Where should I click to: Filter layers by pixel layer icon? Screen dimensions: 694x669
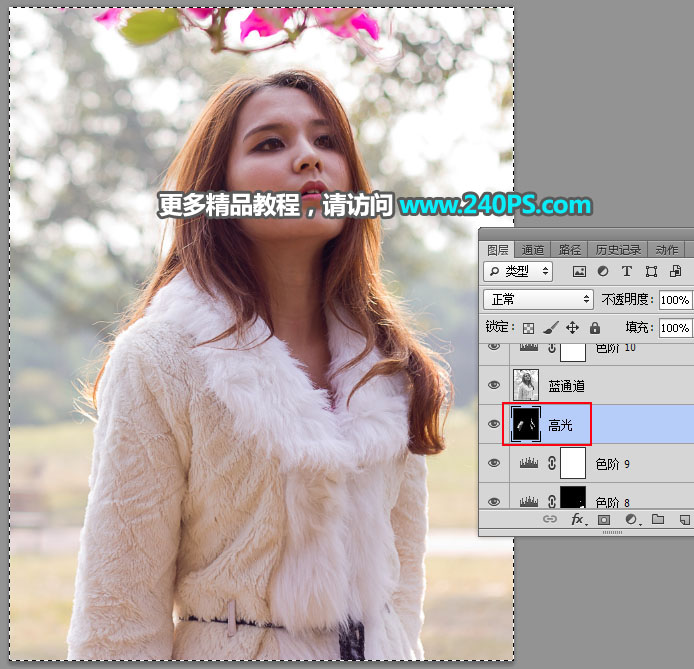tap(579, 271)
